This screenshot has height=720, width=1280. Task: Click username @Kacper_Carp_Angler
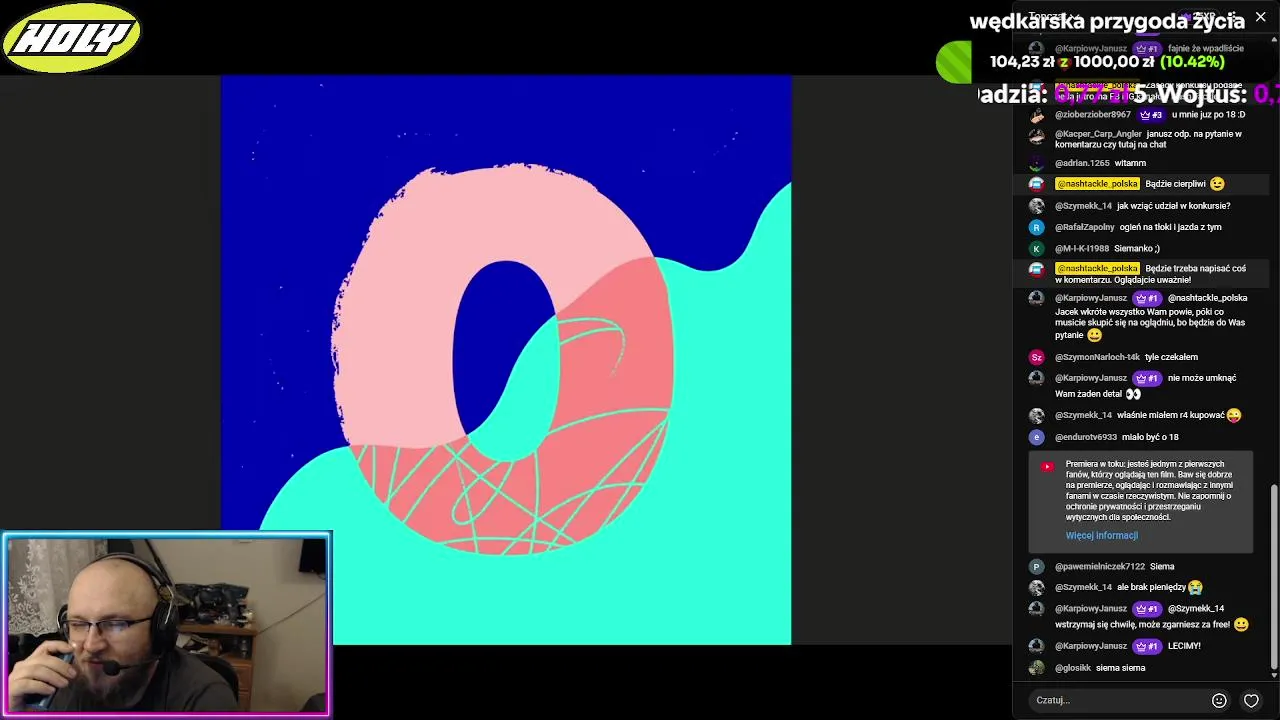(1098, 134)
